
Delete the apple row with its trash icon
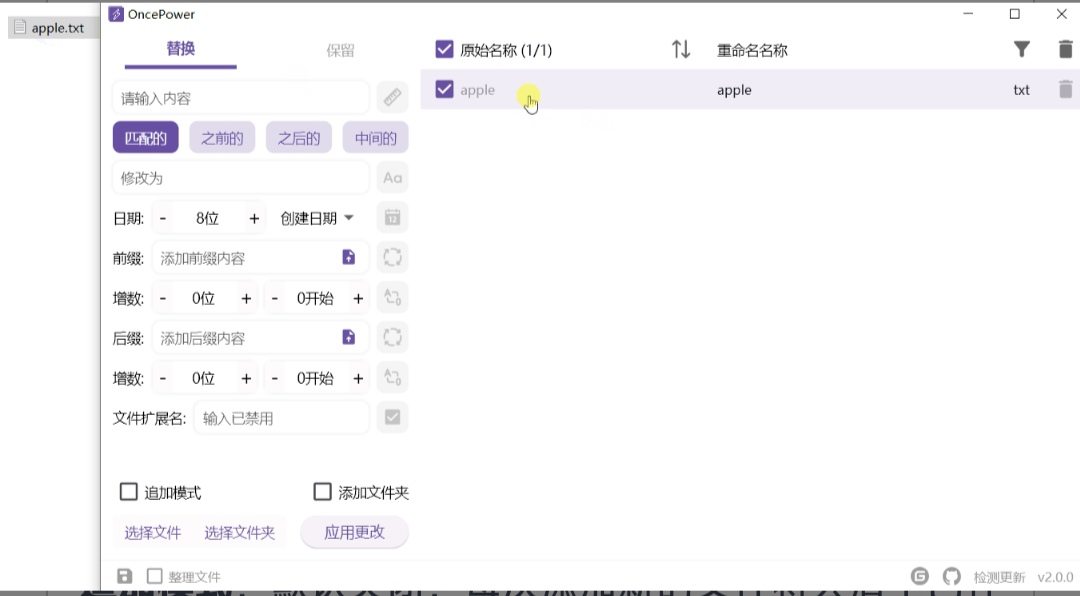coord(1065,90)
